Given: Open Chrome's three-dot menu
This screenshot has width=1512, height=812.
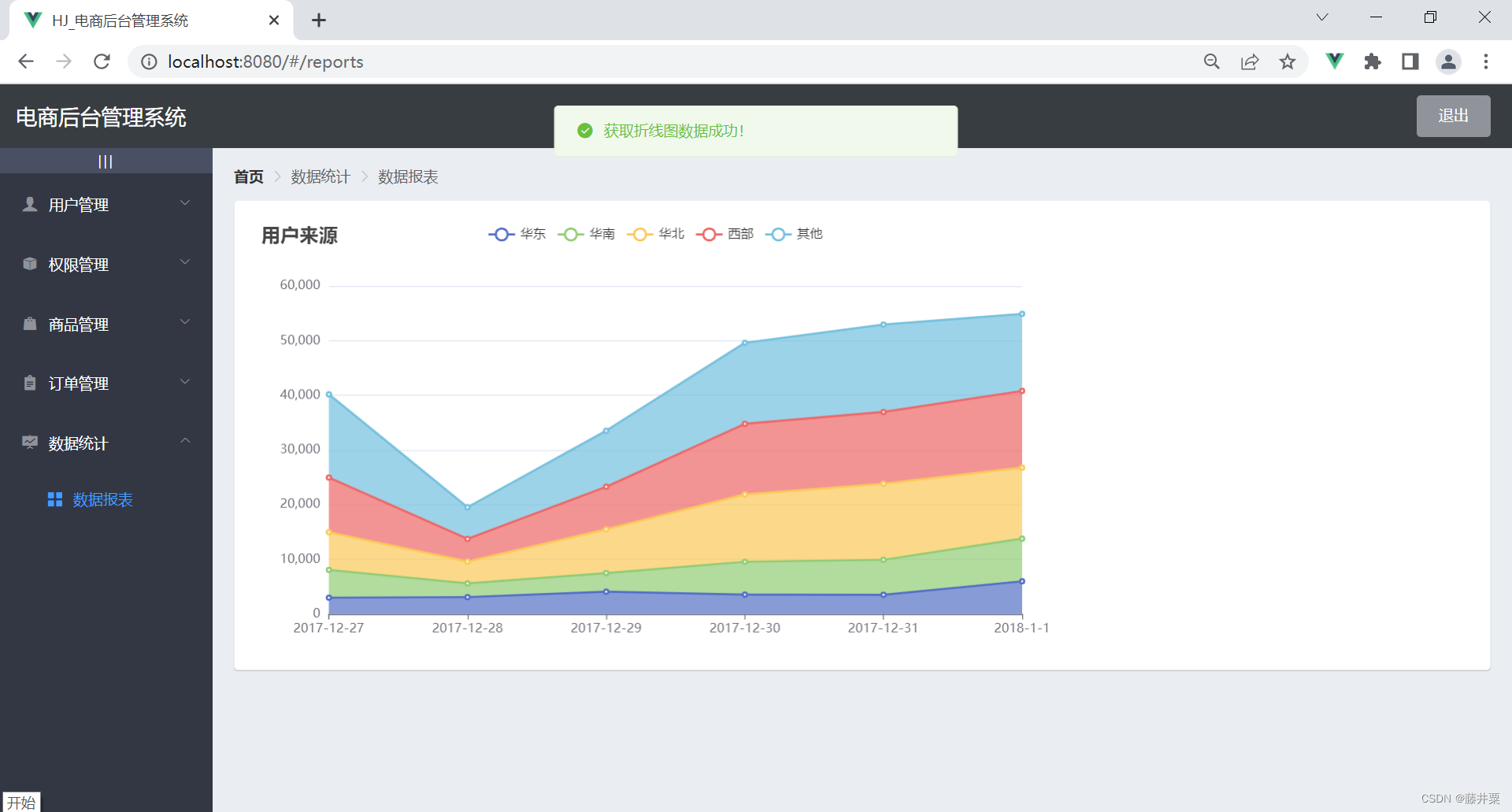Looking at the screenshot, I should [1486, 61].
